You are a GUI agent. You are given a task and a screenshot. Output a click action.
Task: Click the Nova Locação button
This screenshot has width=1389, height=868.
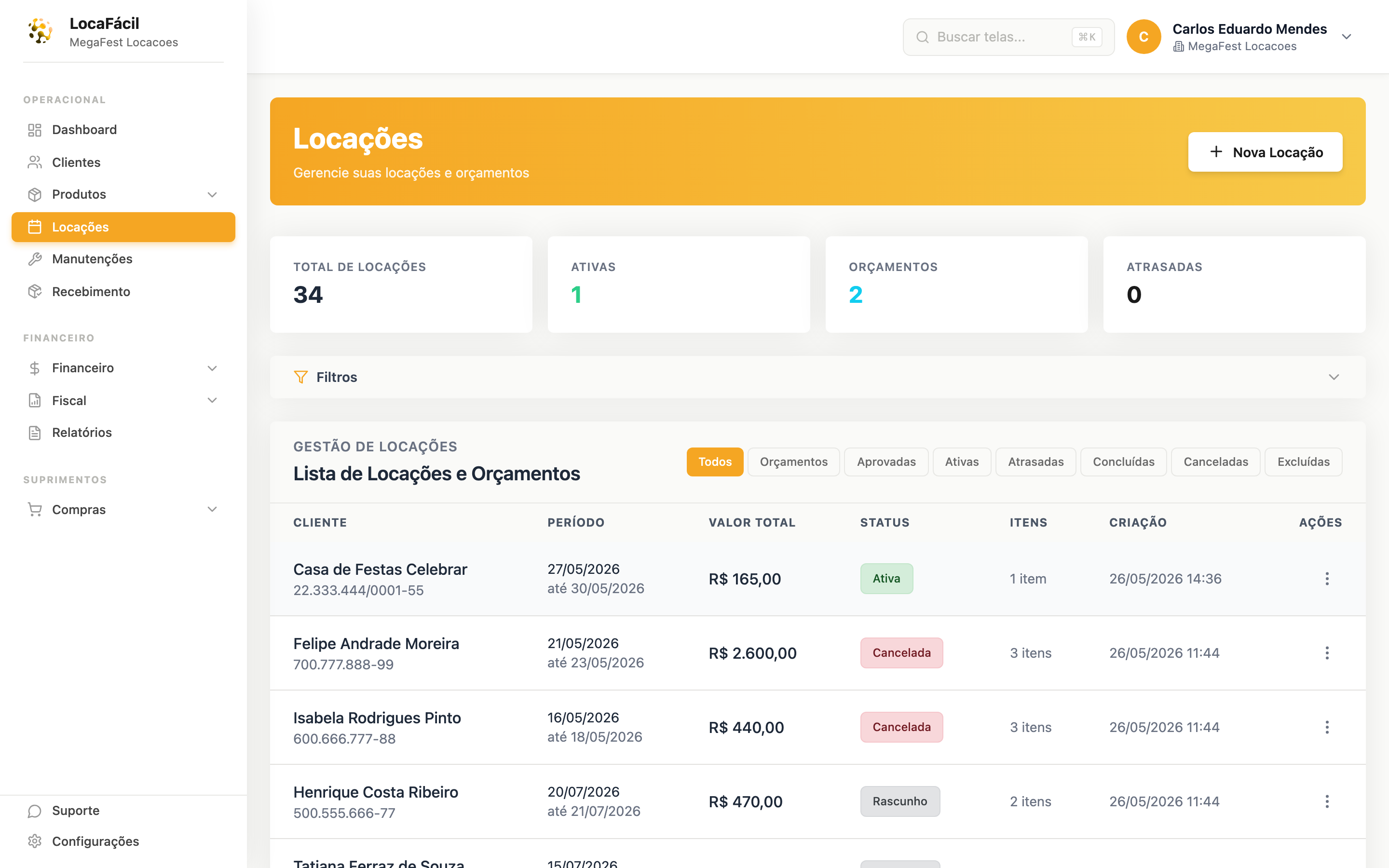1265,152
